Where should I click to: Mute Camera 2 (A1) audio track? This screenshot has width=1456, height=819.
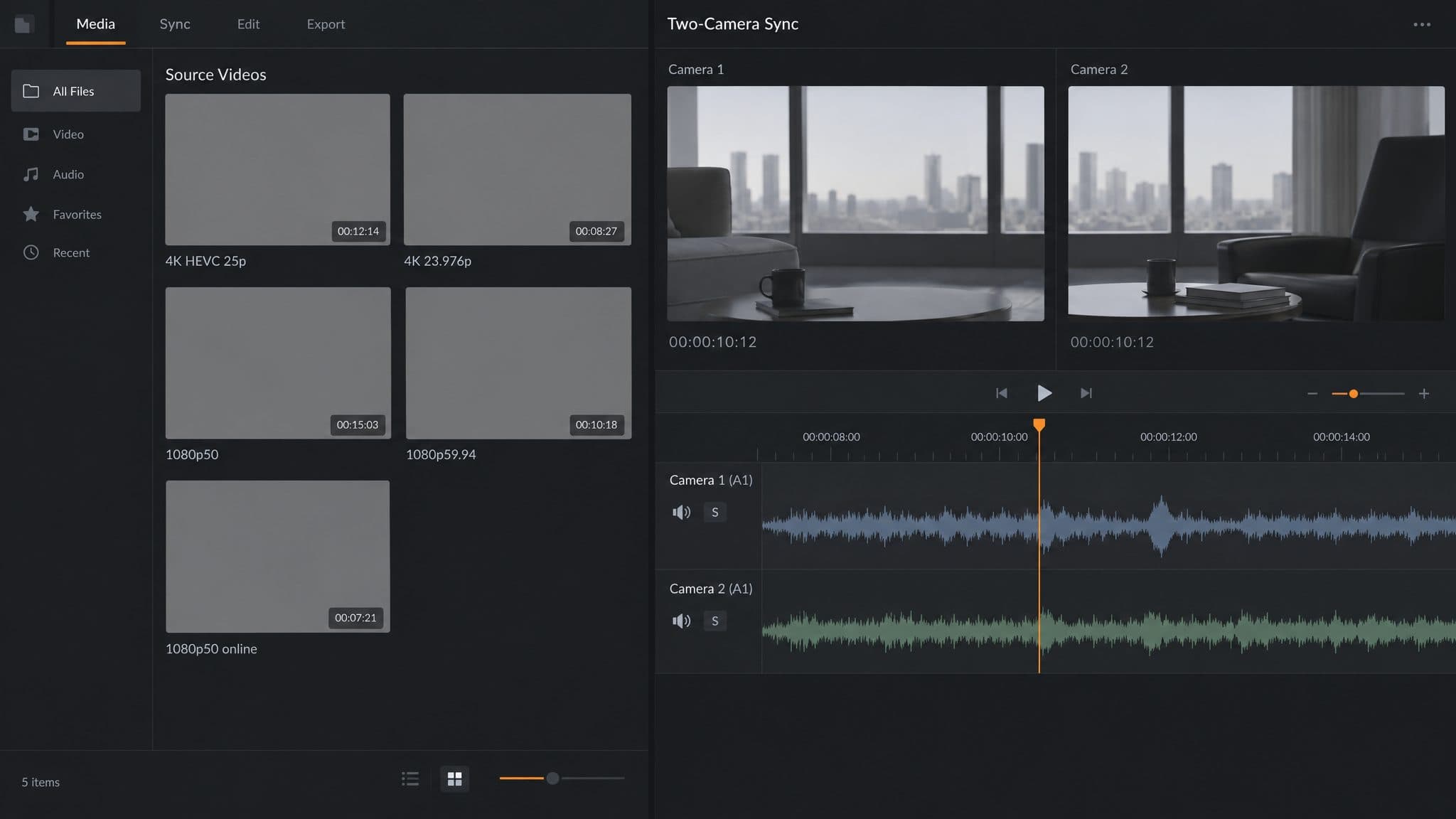[681, 621]
